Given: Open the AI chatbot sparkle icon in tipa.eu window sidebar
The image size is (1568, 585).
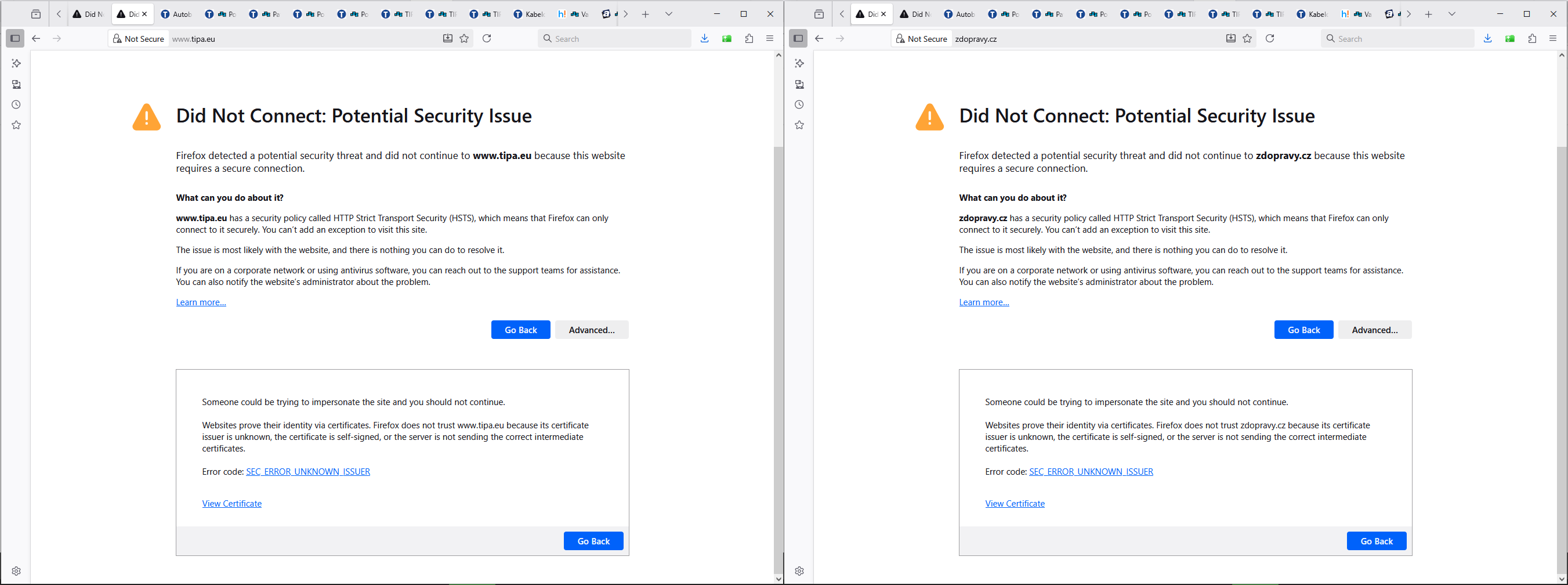Looking at the screenshot, I should click(16, 63).
